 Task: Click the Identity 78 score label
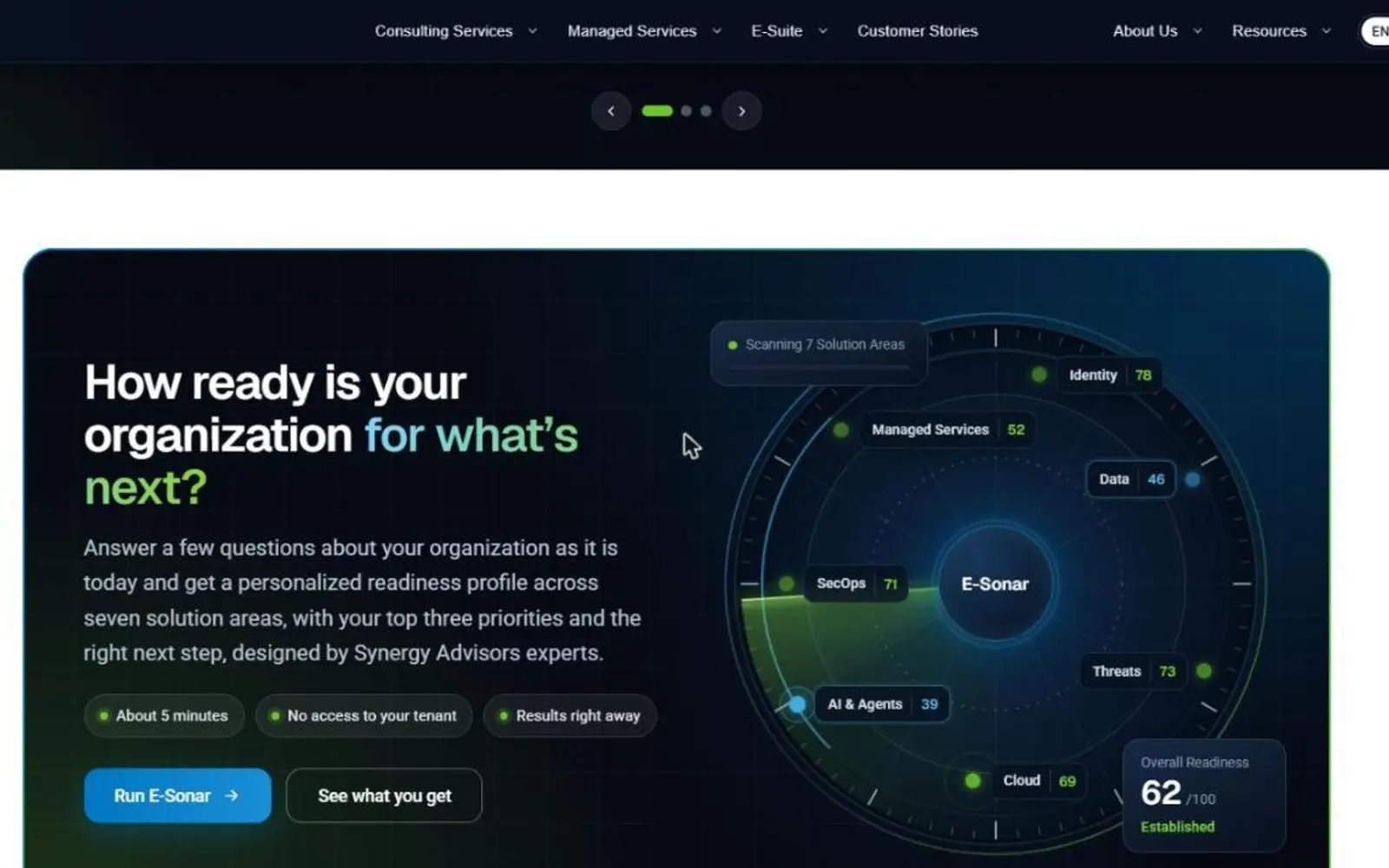tap(1109, 375)
